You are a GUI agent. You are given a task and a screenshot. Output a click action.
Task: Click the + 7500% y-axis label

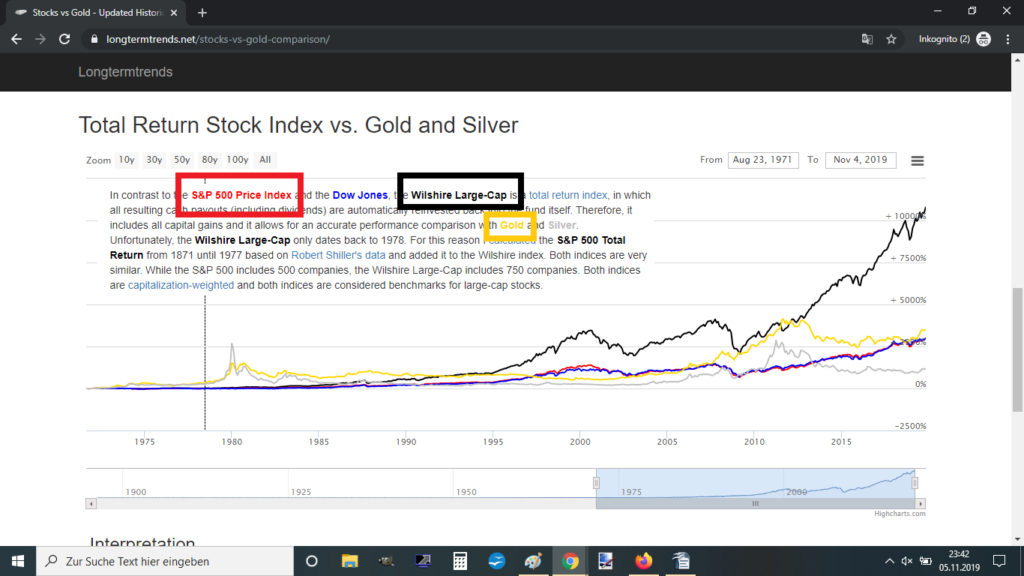pos(908,258)
